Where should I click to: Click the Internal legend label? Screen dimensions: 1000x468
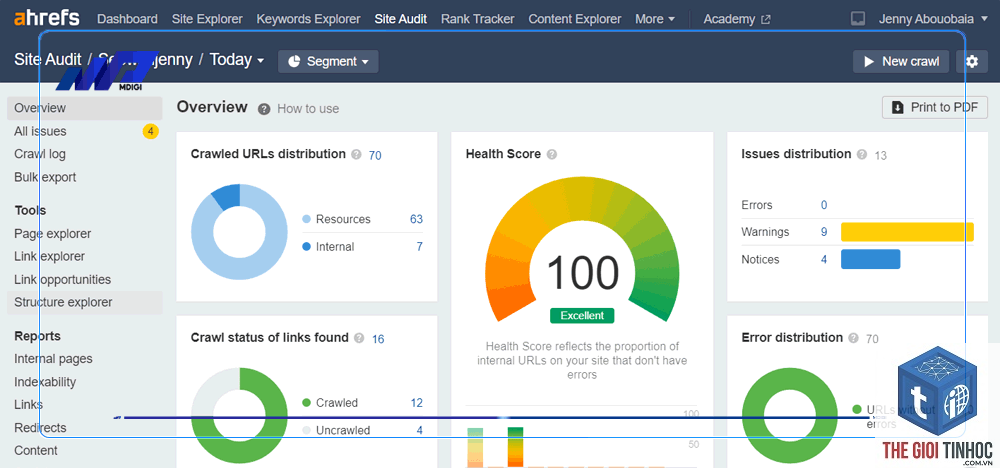tap(335, 247)
